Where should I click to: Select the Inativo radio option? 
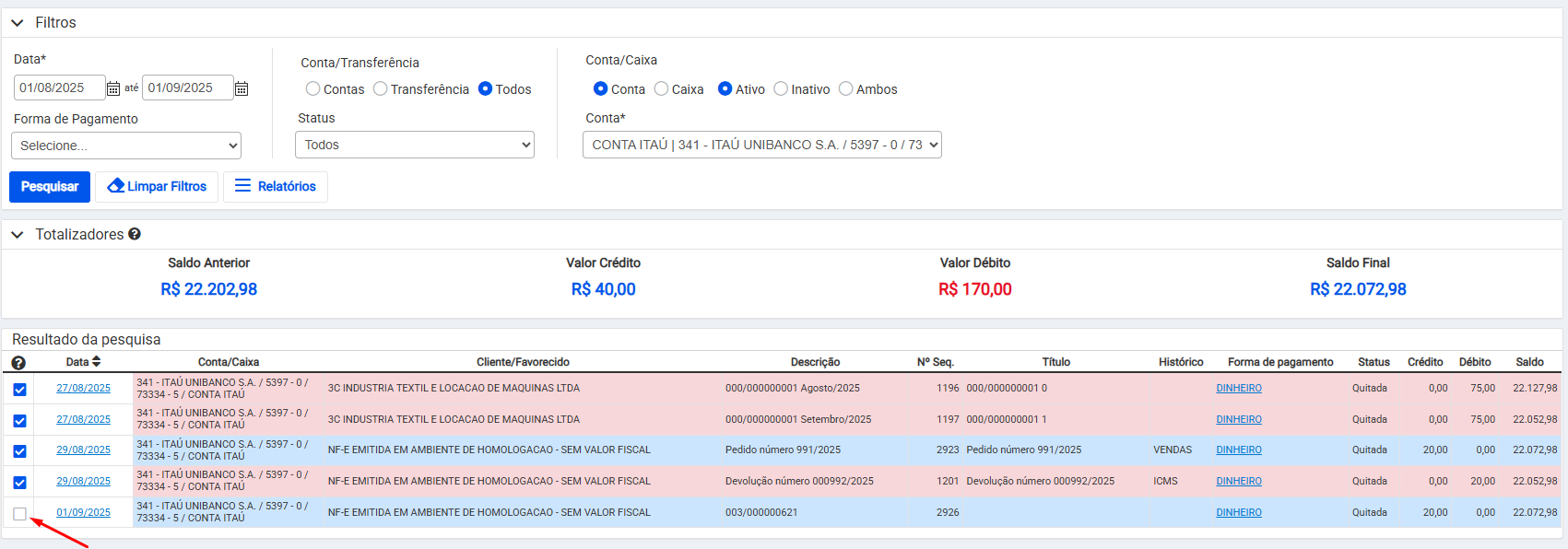(781, 89)
